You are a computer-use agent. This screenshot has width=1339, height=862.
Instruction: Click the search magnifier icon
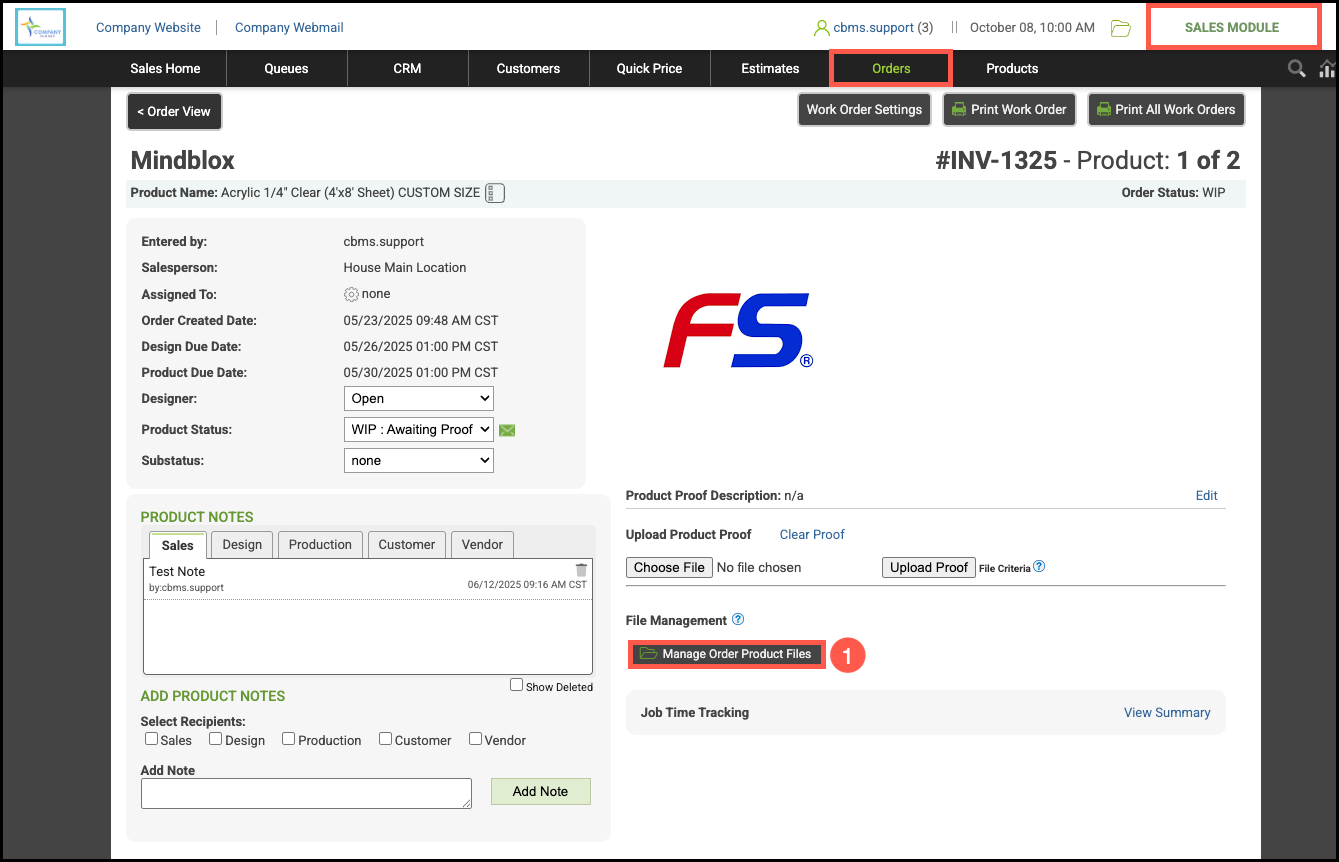point(1296,68)
